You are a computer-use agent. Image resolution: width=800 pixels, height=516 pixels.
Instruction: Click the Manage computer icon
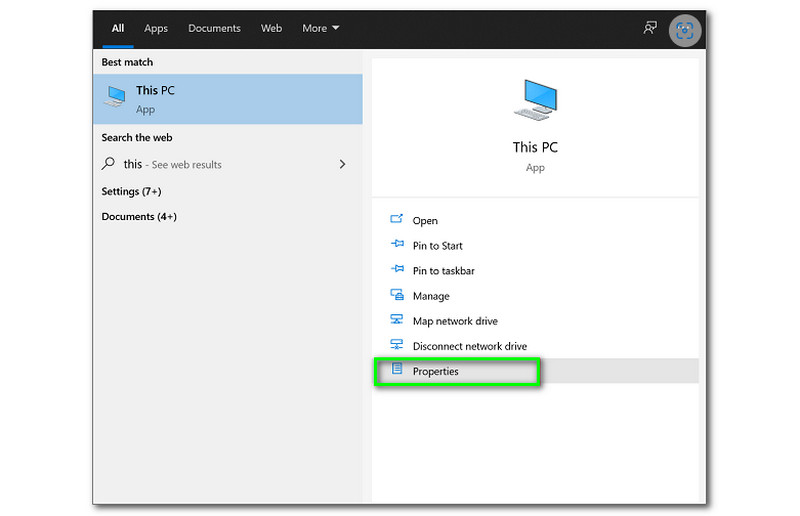(x=396, y=296)
